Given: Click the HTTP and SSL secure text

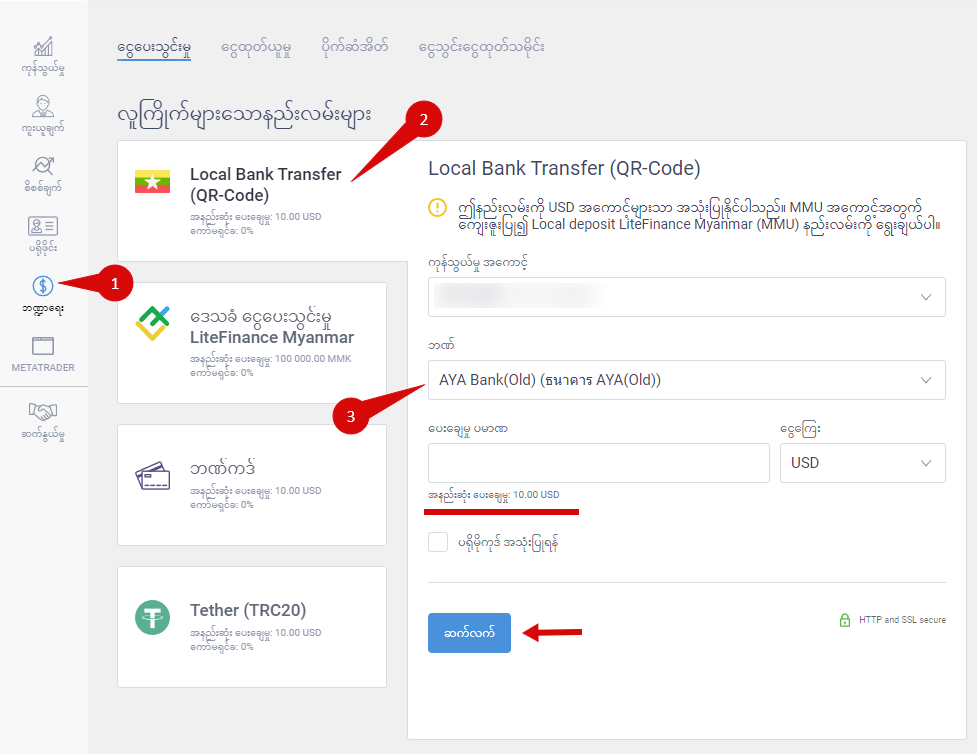Looking at the screenshot, I should pos(902,620).
